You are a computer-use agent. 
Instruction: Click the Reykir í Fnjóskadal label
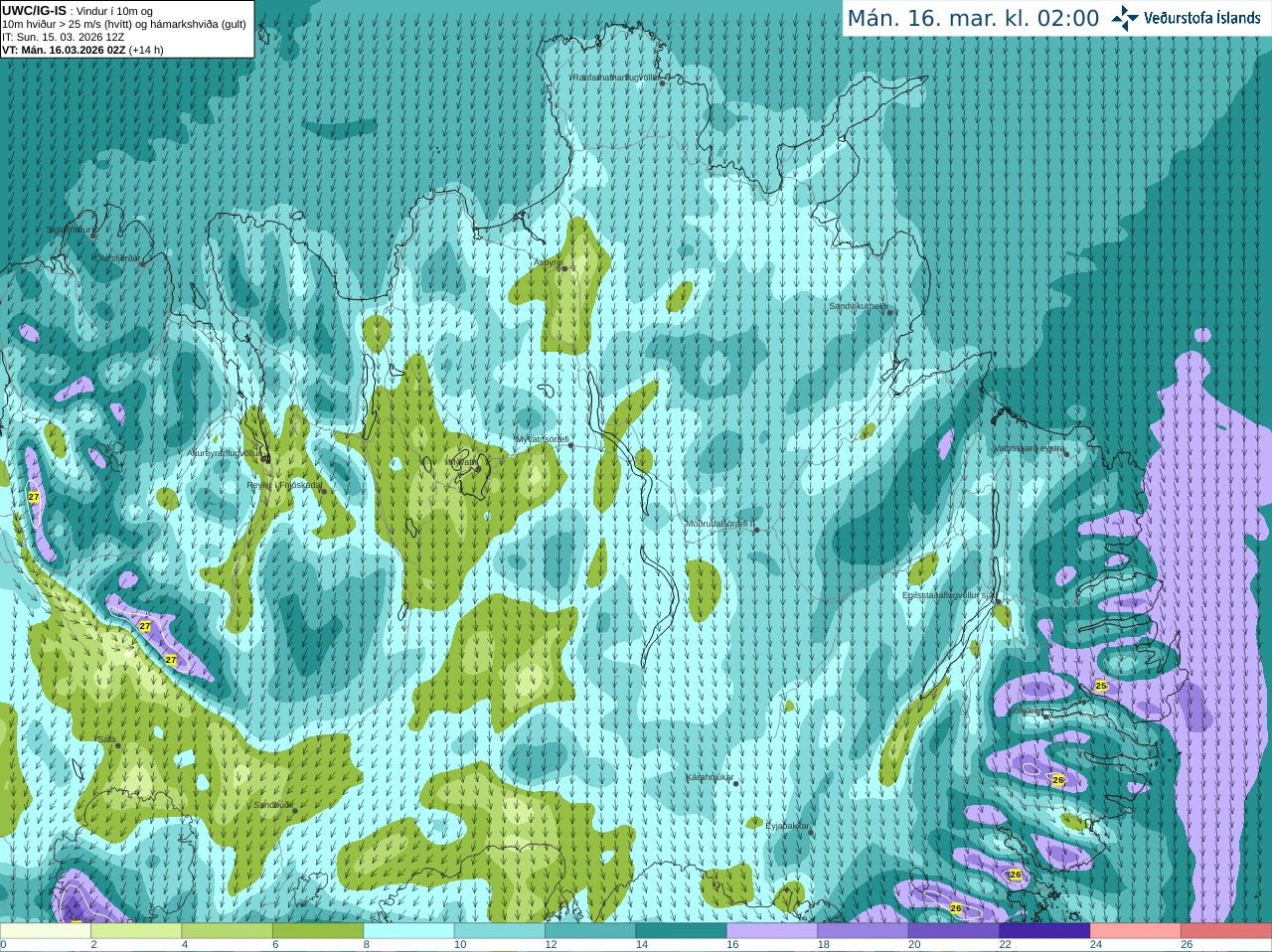pos(284,485)
